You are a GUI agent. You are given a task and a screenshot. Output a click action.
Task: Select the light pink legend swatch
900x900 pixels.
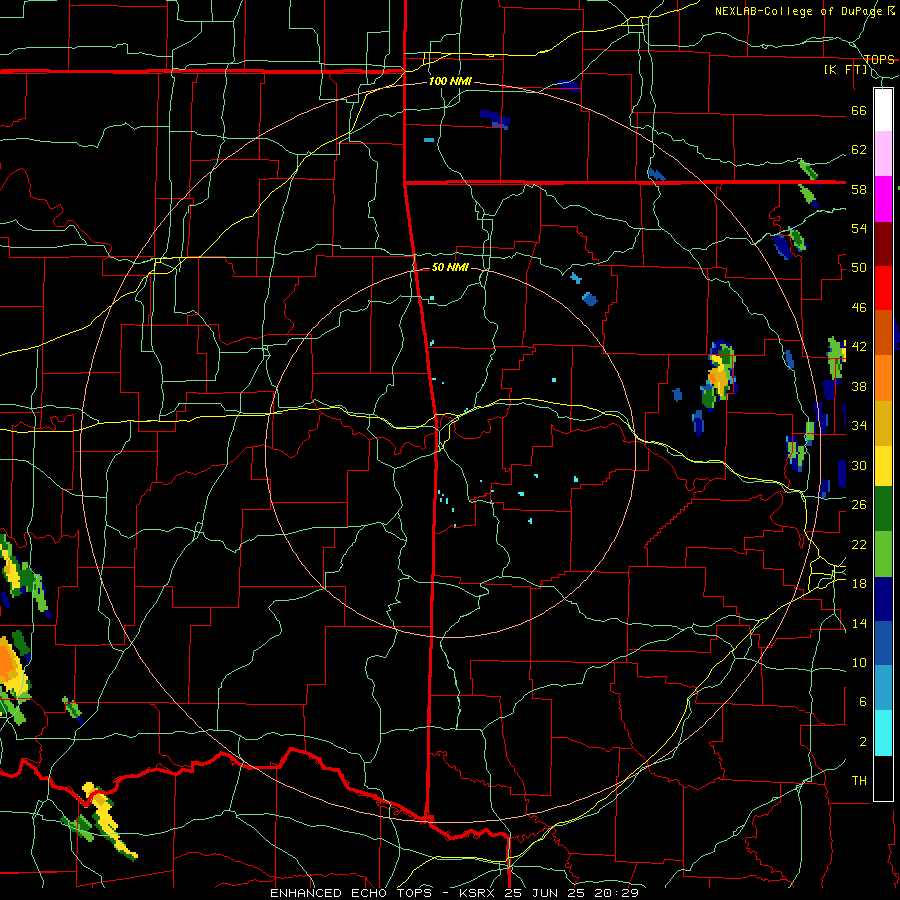(x=883, y=153)
